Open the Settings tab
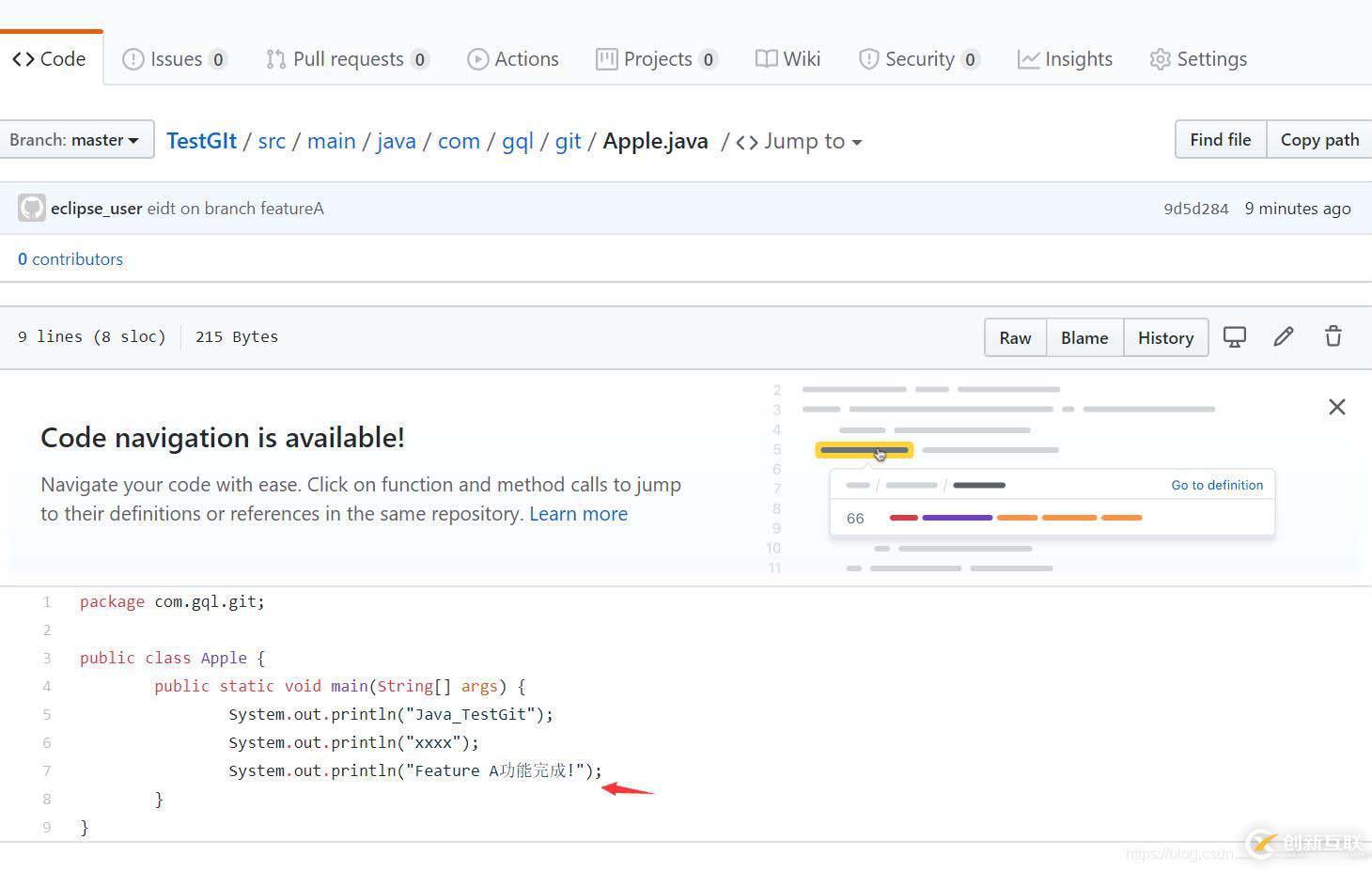The height and width of the screenshot is (871, 1372). pos(1199,59)
